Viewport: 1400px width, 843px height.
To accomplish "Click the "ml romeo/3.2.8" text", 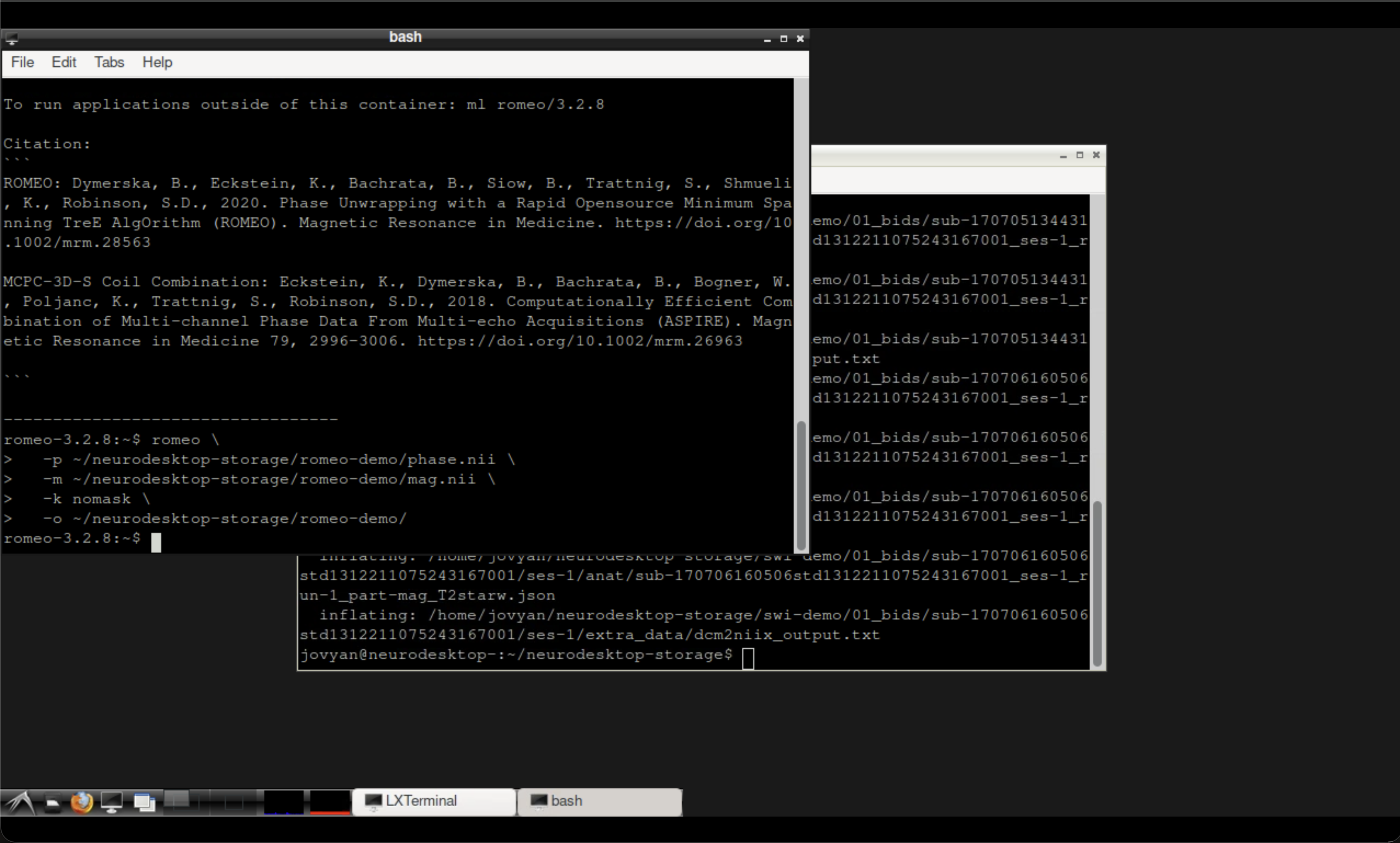I will coord(535,104).
